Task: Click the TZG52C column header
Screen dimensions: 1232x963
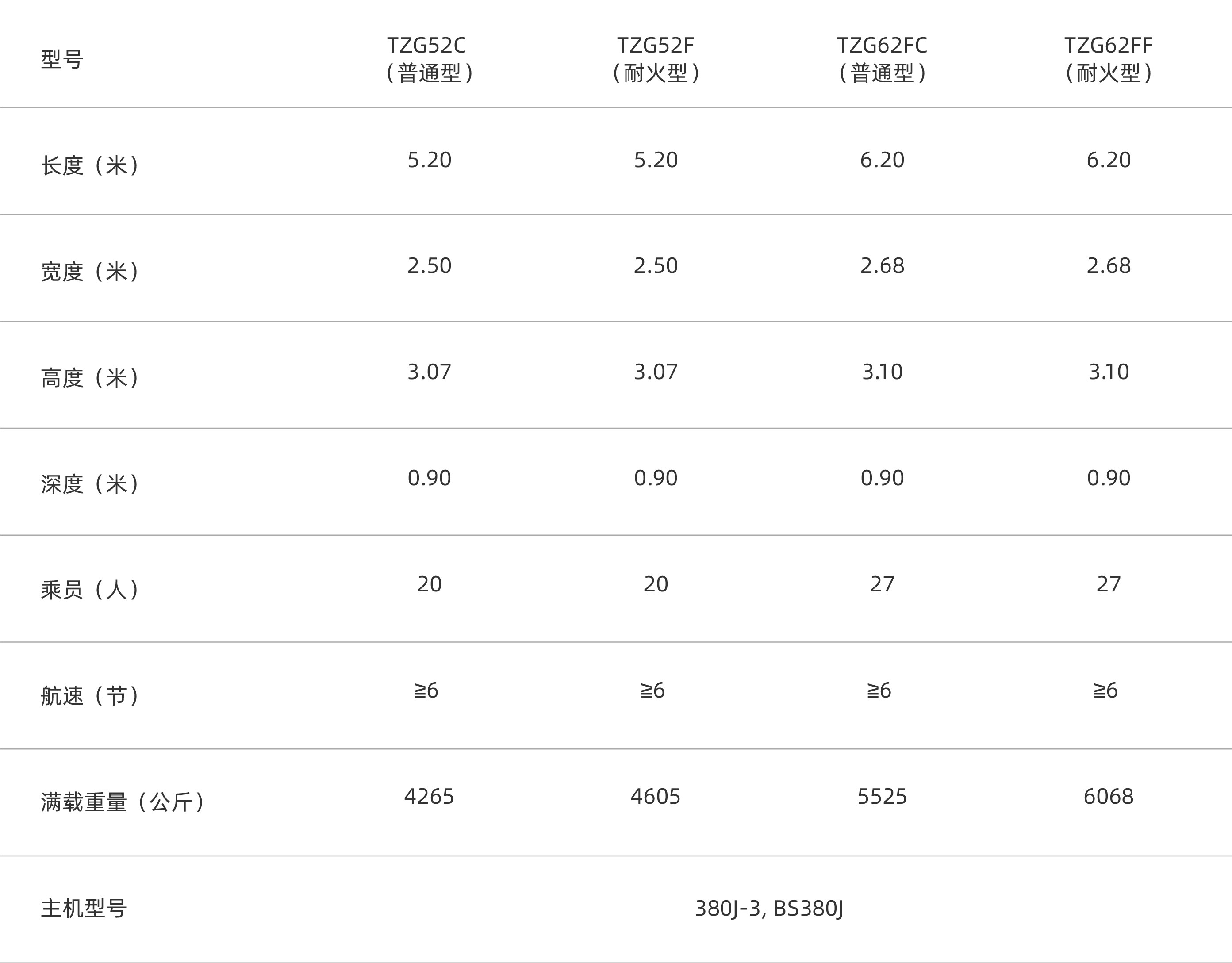Action: tap(429, 59)
